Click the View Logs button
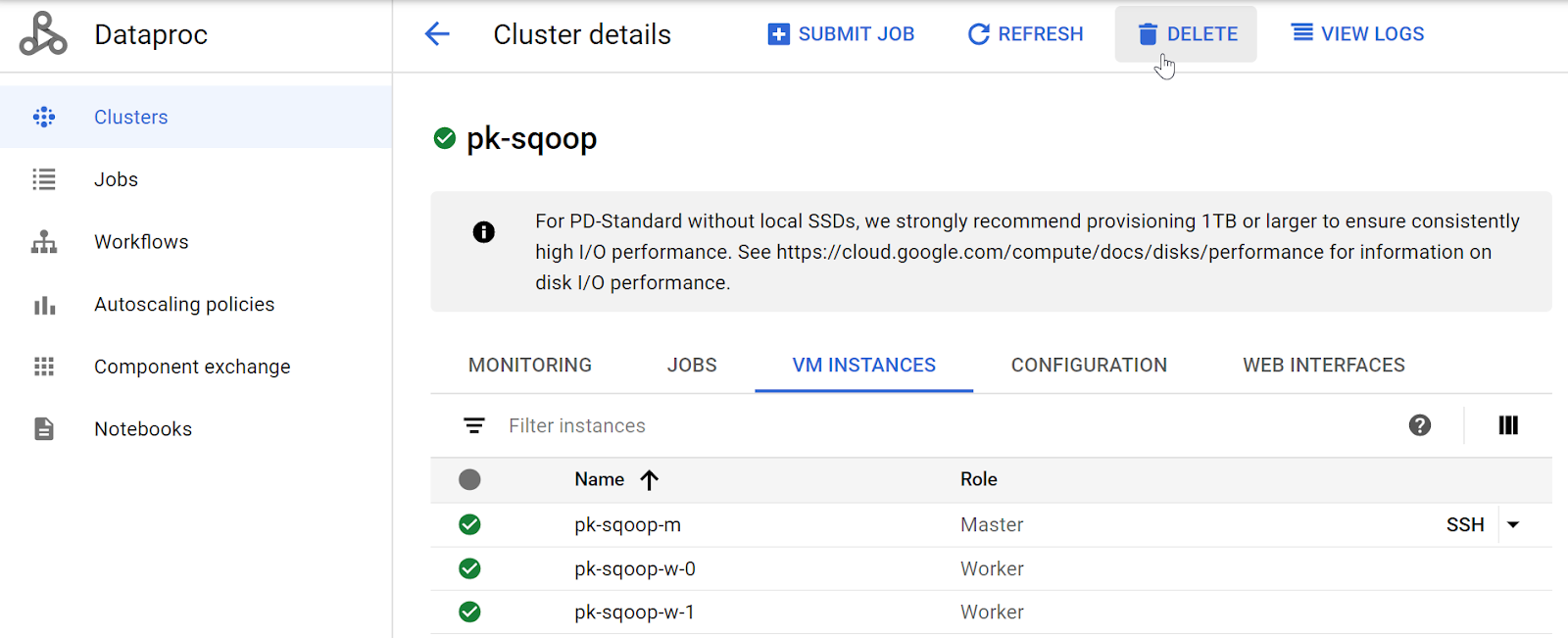1568x638 pixels. click(1357, 34)
